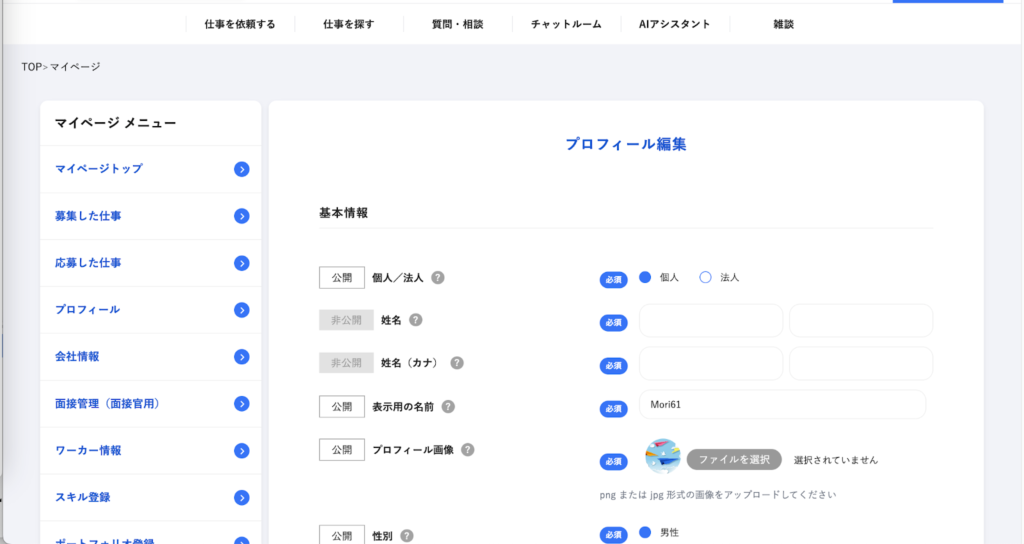Expand 会社情報 sidebar chevron
Screen dimensions: 1024x544
[241, 357]
